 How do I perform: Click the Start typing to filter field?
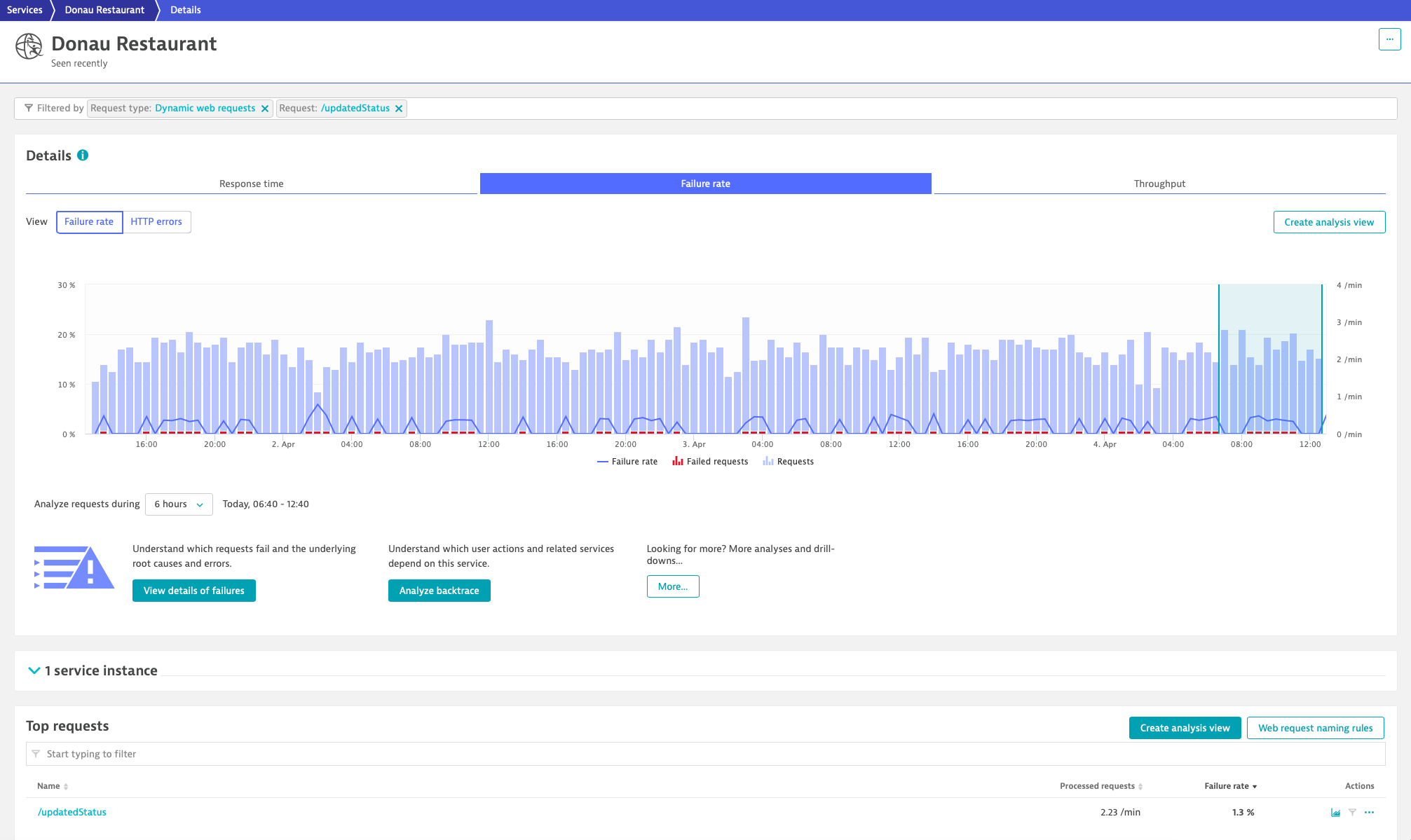(706, 754)
